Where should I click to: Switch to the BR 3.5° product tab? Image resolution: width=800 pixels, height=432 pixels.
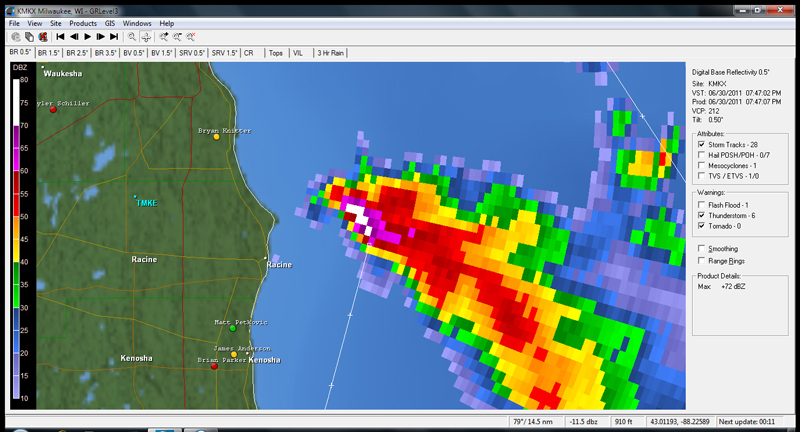pos(106,53)
